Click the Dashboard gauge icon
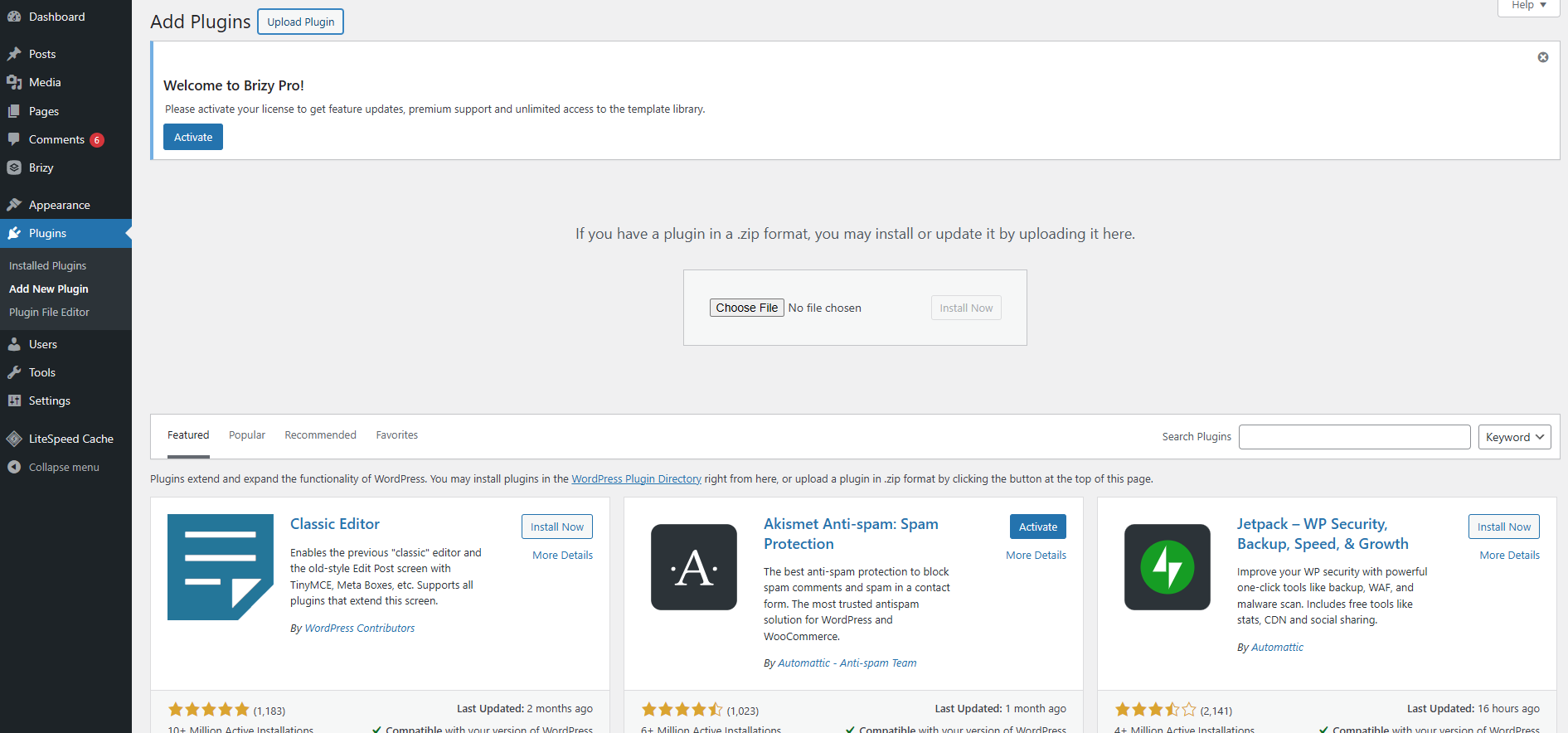 click(x=14, y=17)
